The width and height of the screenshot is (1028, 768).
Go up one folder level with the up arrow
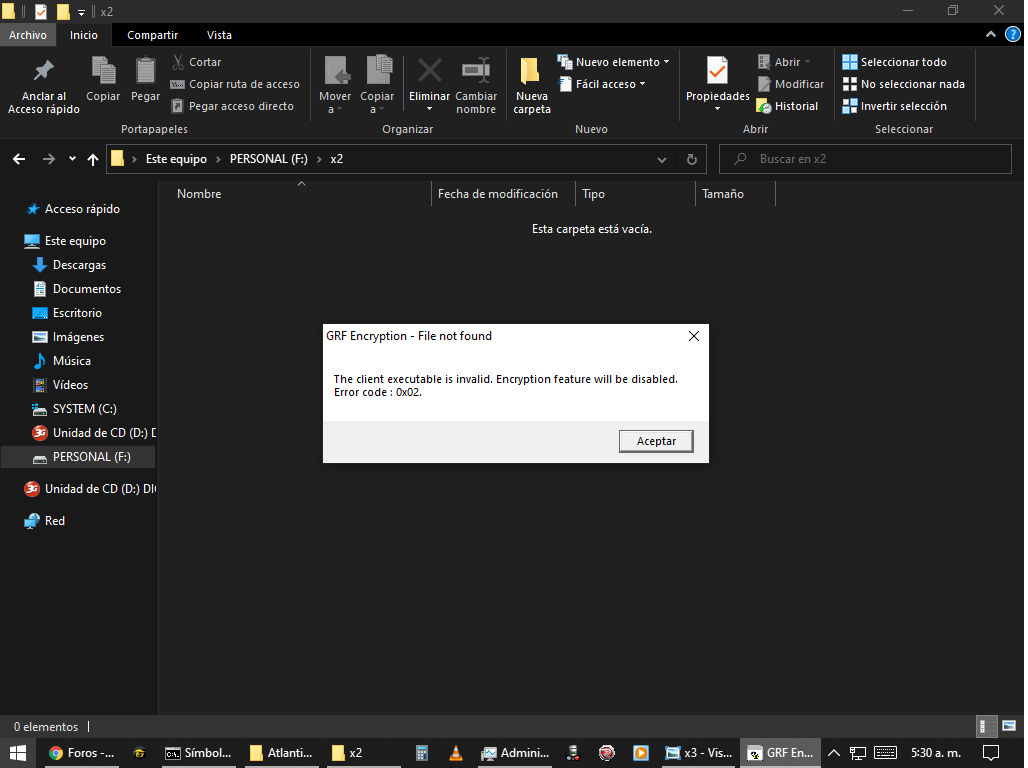click(93, 159)
